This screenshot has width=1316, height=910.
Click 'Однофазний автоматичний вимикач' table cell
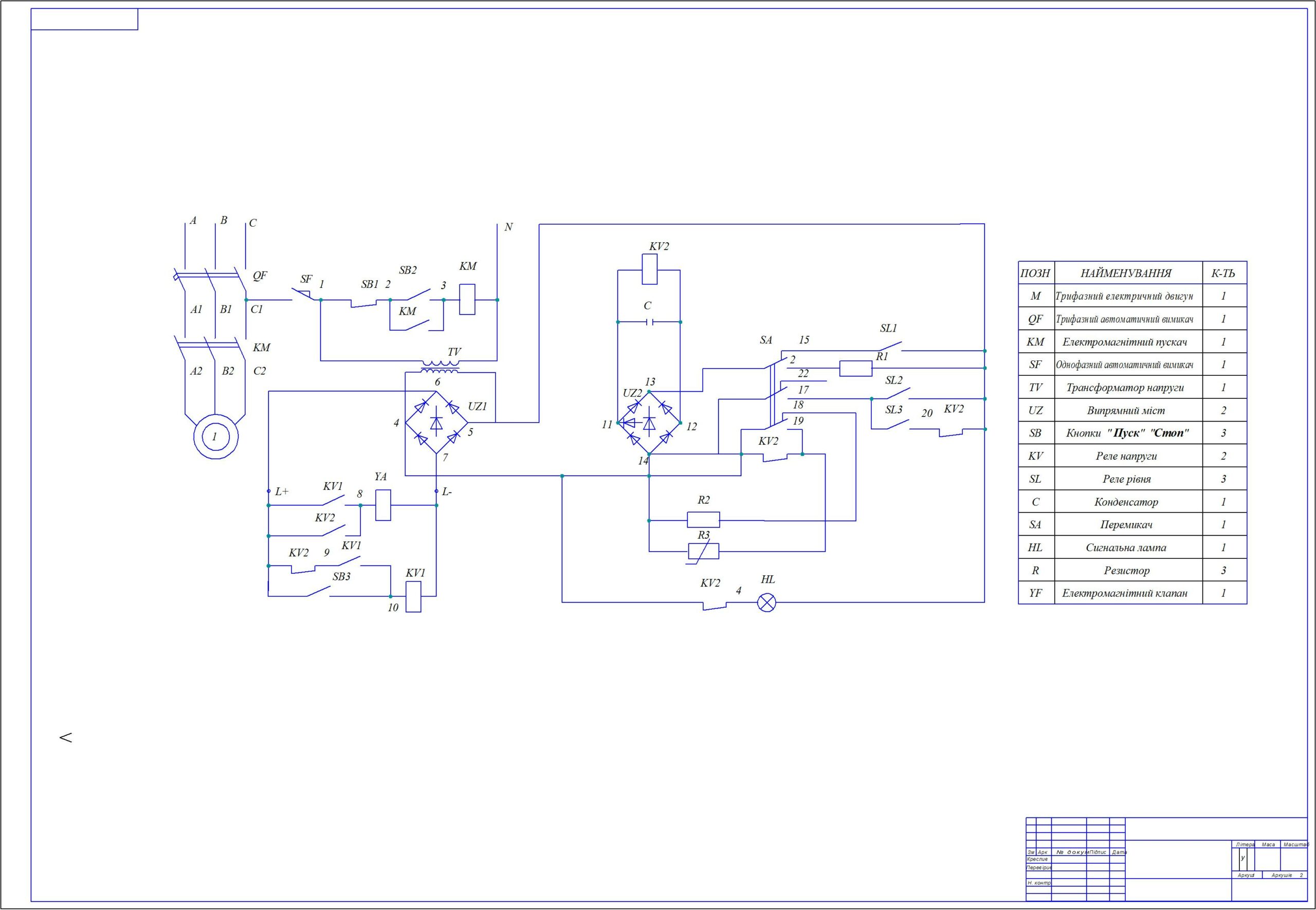click(x=1128, y=365)
